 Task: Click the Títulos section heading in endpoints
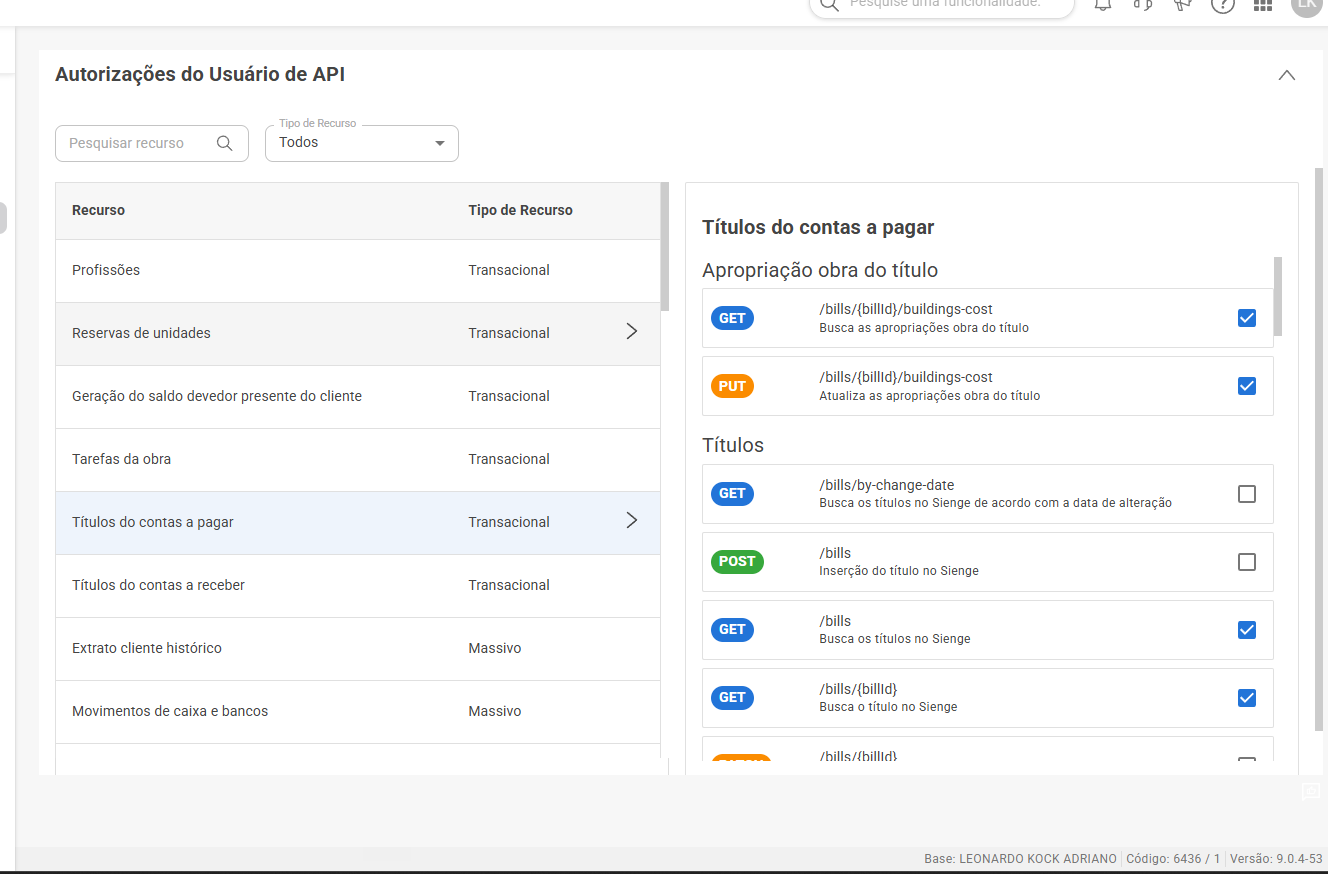733,445
